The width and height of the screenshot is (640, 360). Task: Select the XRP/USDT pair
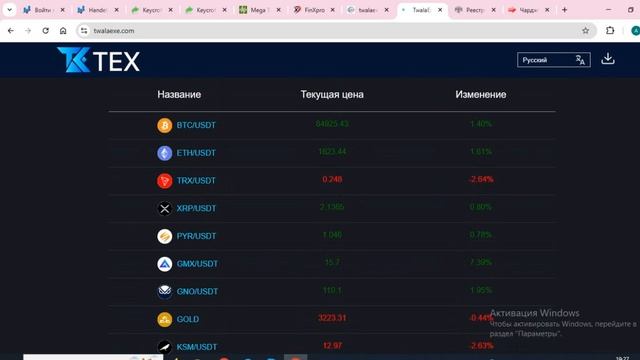click(x=196, y=209)
